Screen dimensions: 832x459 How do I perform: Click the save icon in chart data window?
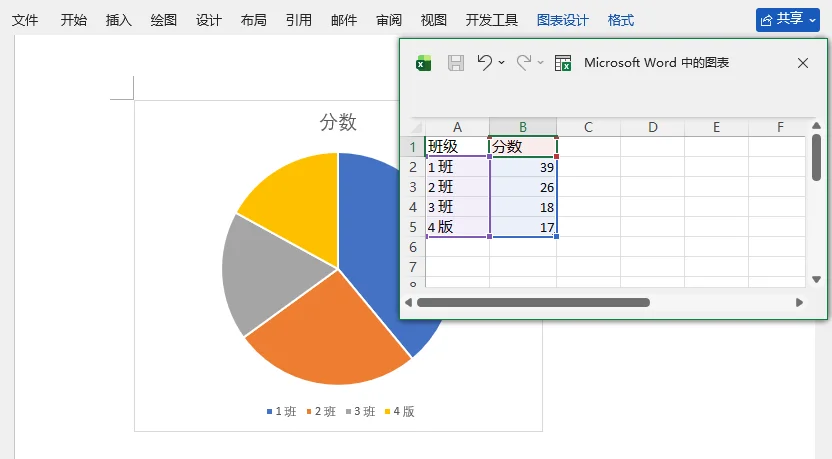pos(456,63)
